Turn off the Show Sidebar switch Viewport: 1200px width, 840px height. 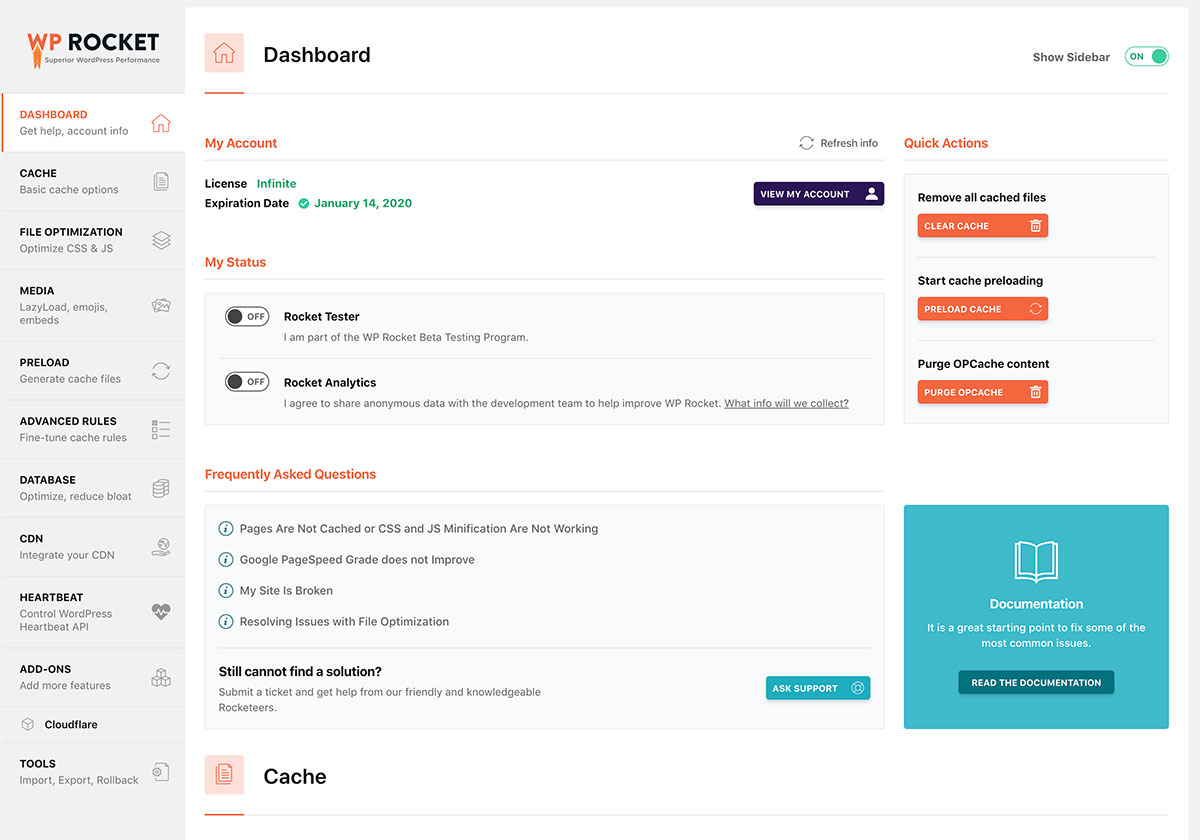click(1146, 57)
